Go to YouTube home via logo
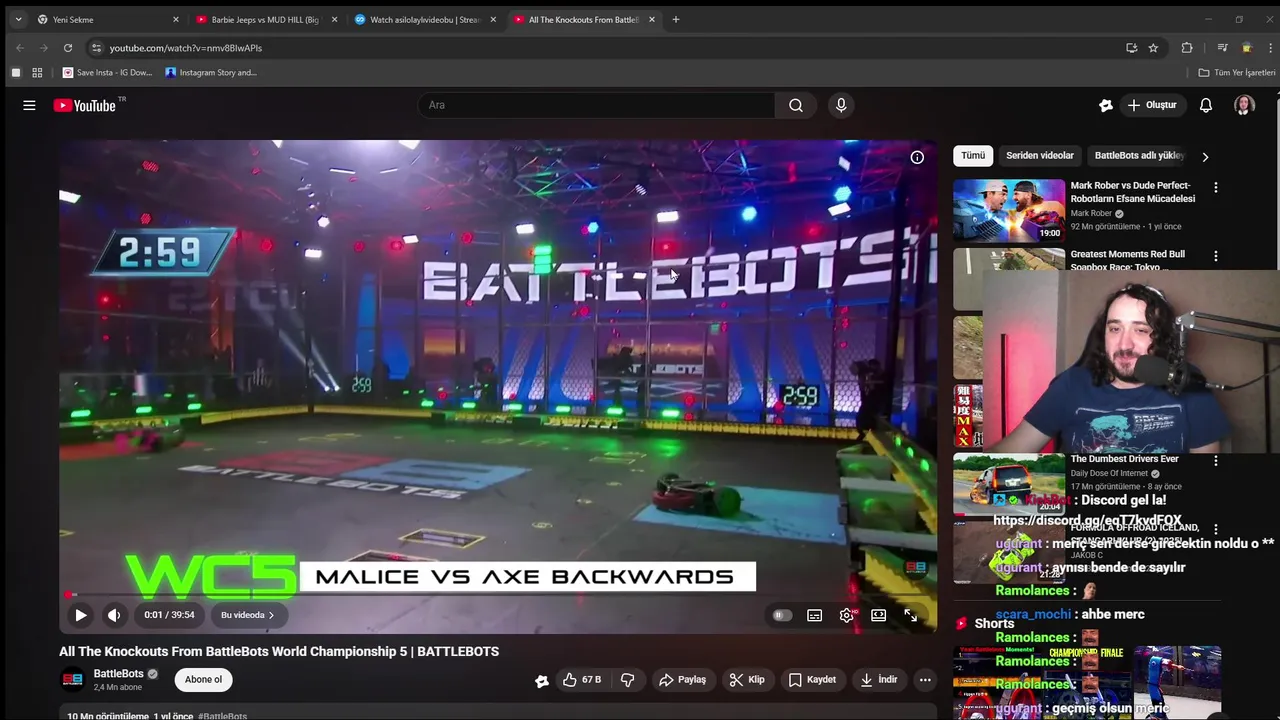The image size is (1280, 720). [85, 105]
